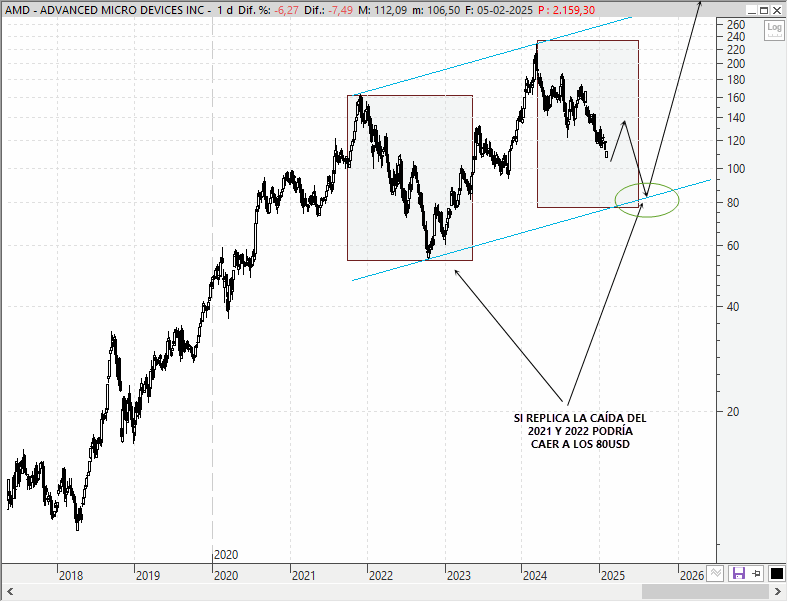Select the 'SI REPLICA LA CAÍDA DEL' annotation text
Viewport: 788px width, 602px height.
[x=580, y=418]
